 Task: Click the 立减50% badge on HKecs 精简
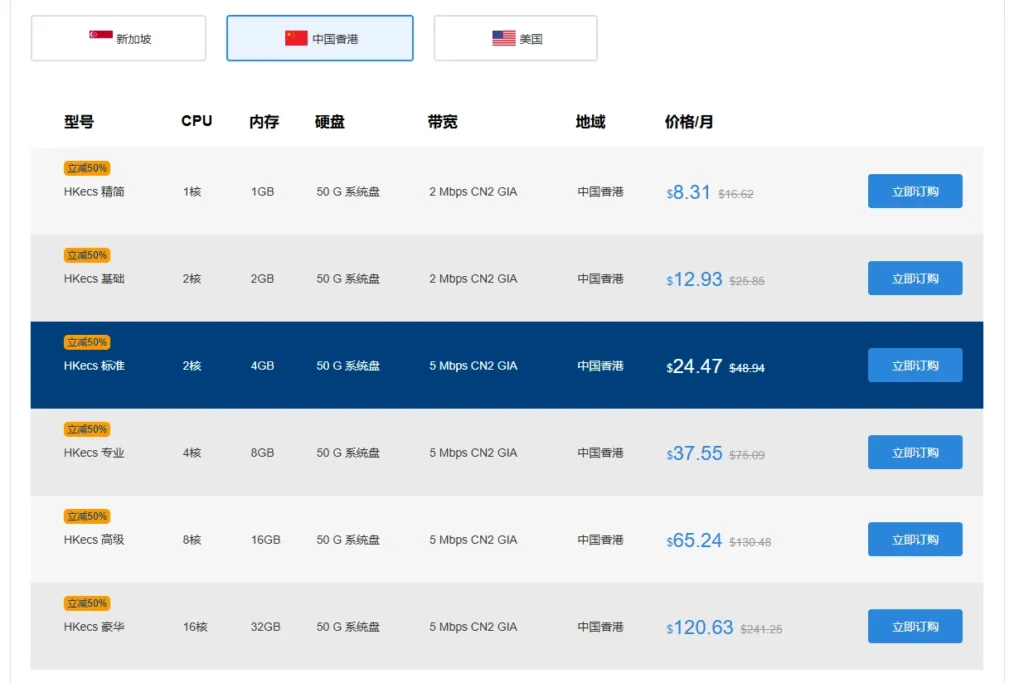(x=87, y=168)
